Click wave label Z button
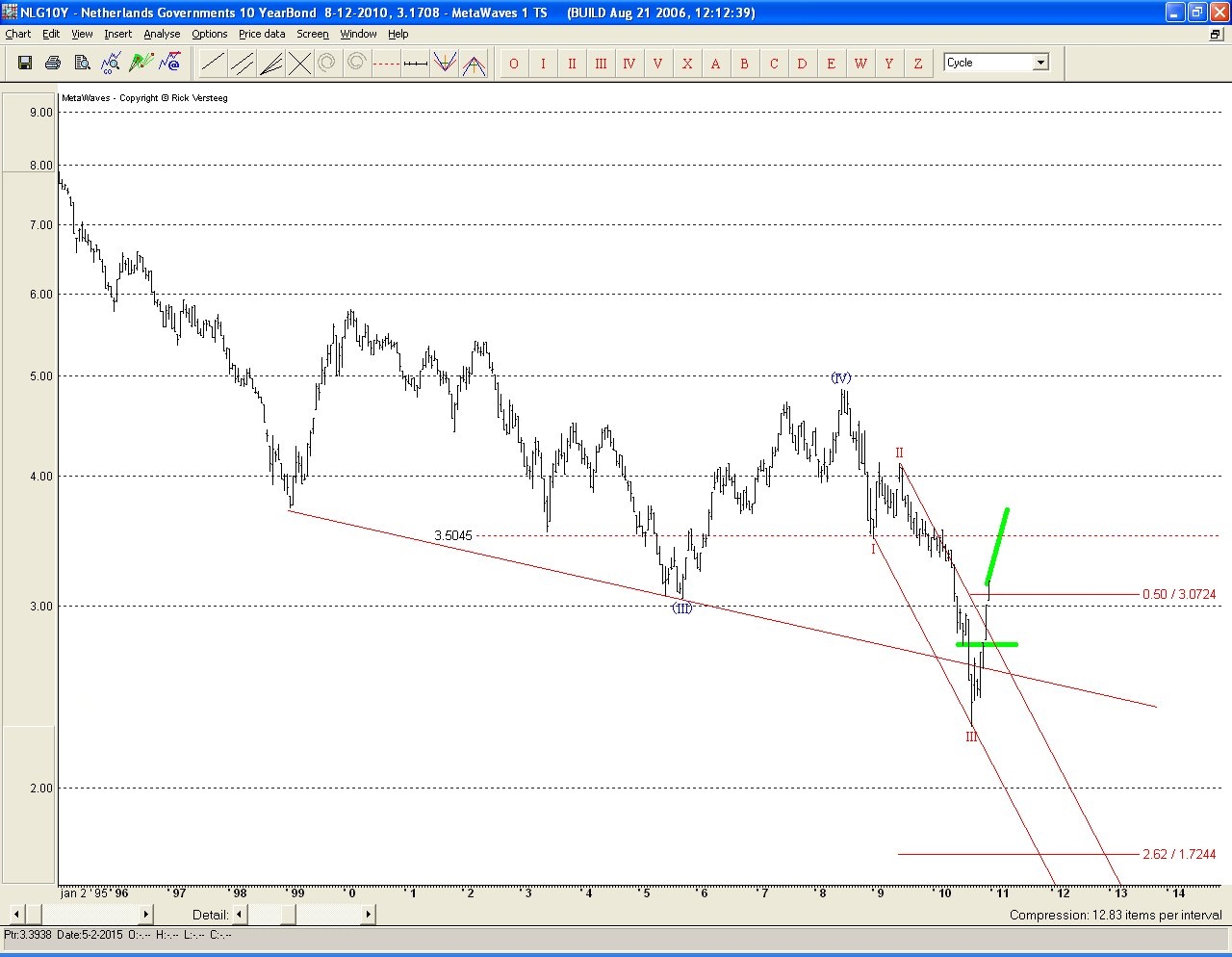 [918, 64]
